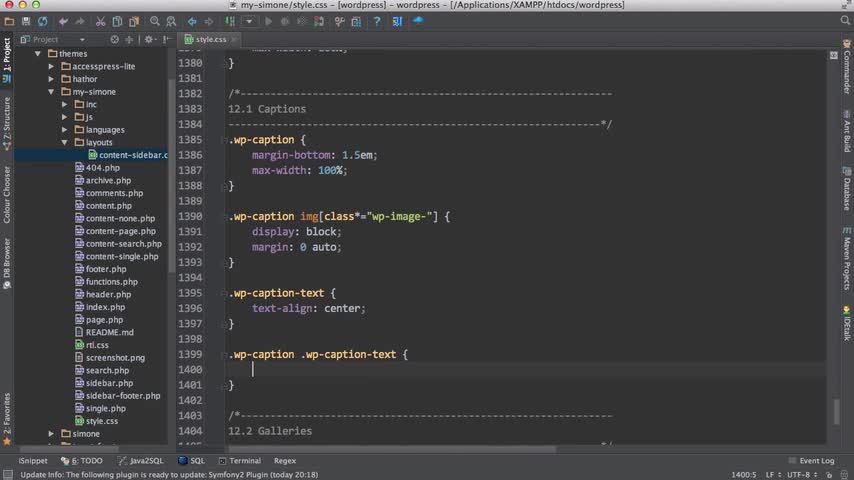Expand the languages folder
Viewport: 854px width, 480px height.
click(x=64, y=130)
